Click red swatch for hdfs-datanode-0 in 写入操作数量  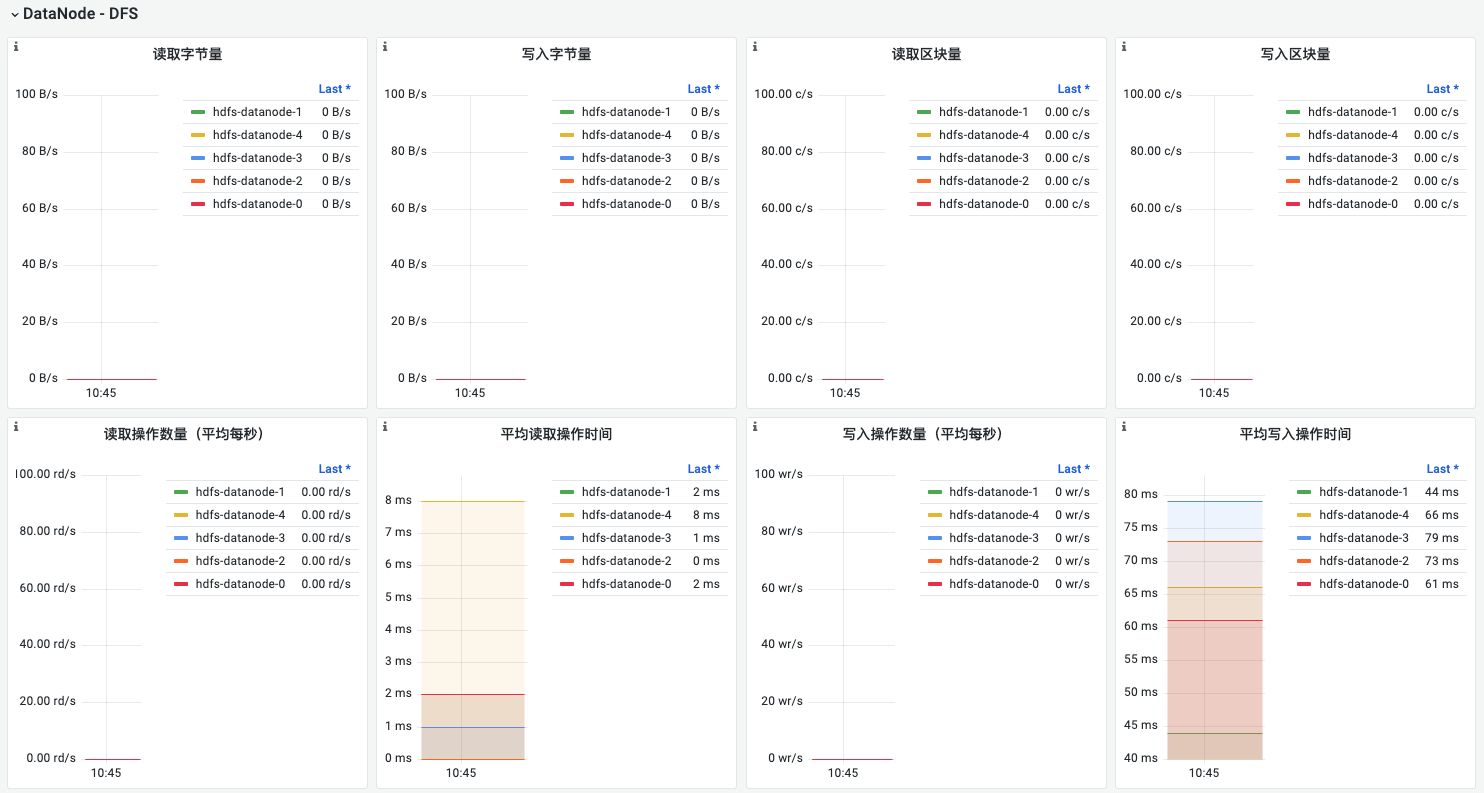click(x=934, y=584)
